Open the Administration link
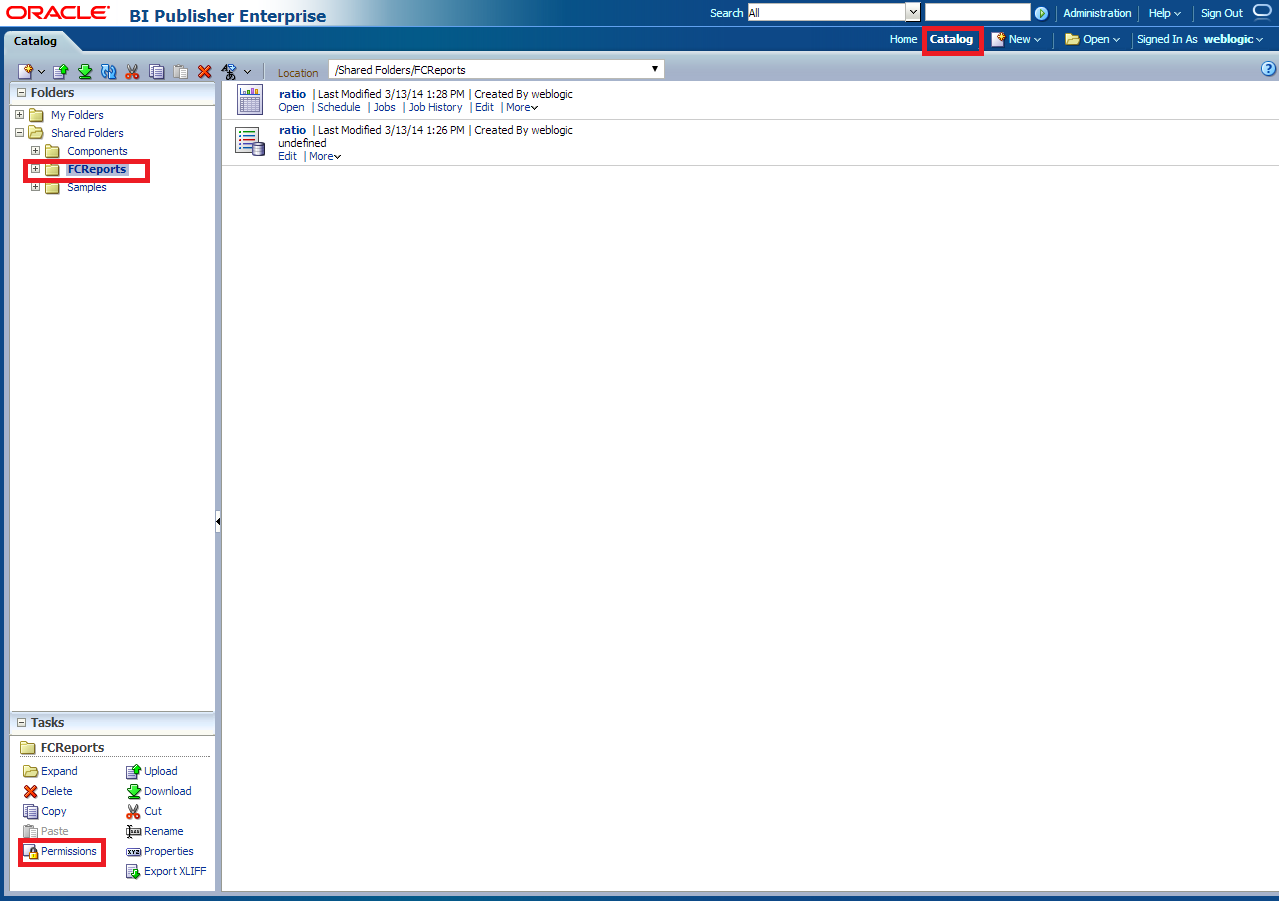The height and width of the screenshot is (907, 1280). pos(1097,13)
